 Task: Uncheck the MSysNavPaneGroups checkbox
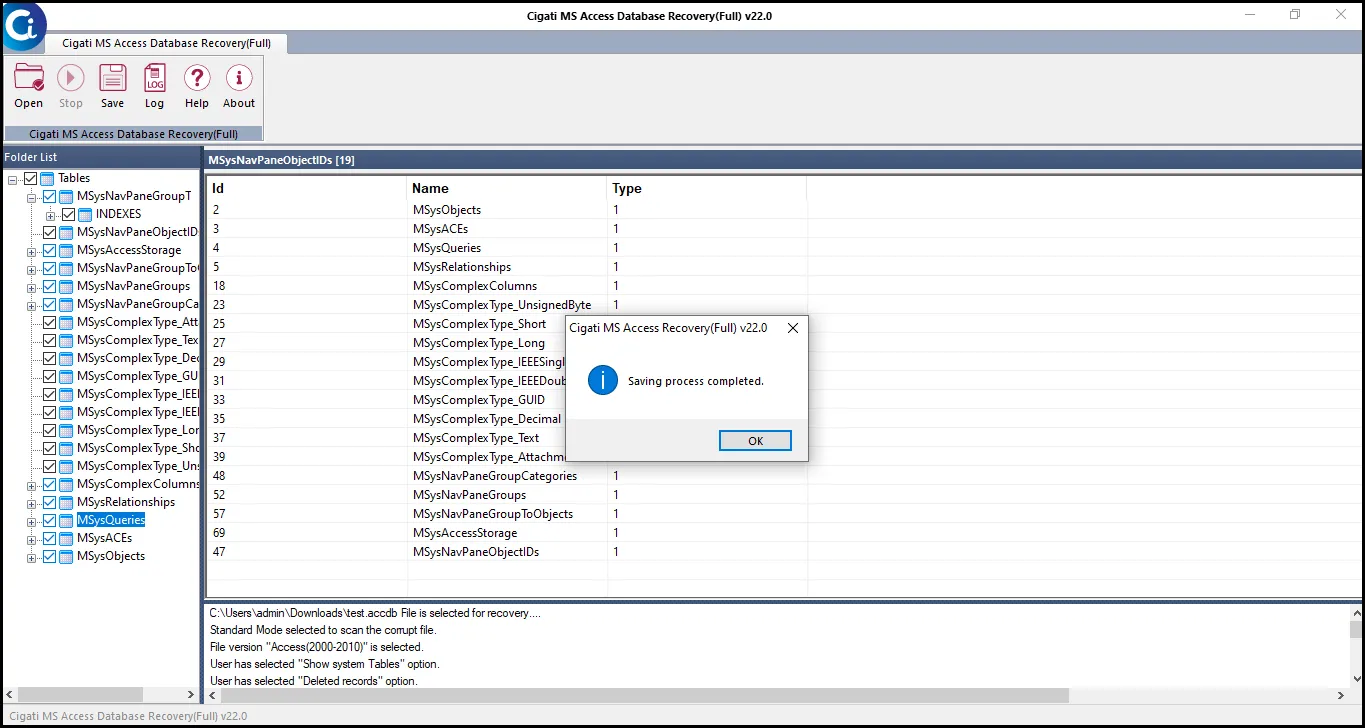49,286
